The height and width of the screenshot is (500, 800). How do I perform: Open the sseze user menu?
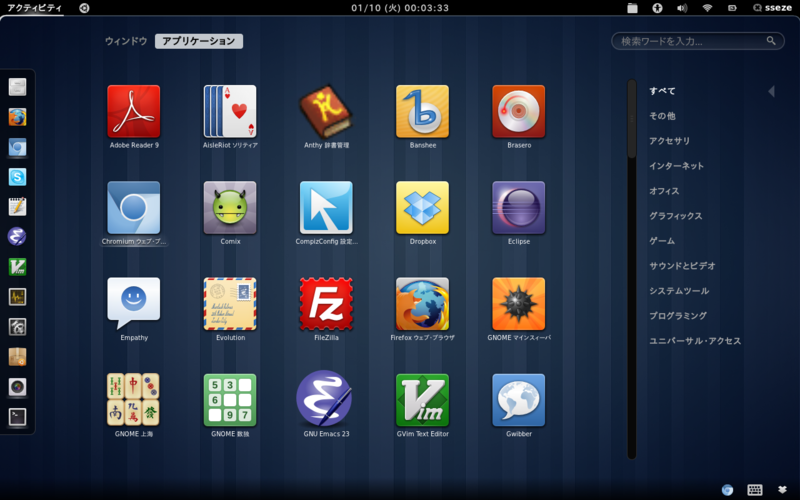pyautogui.click(x=772, y=8)
